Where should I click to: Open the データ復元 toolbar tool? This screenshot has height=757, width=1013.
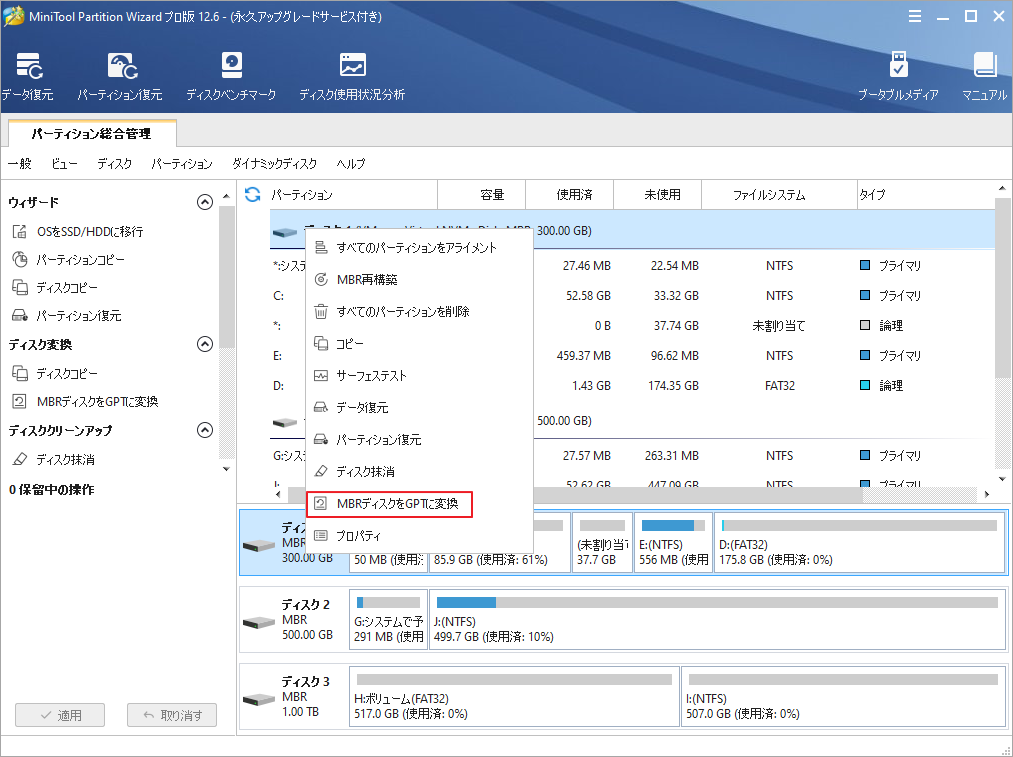click(28, 76)
